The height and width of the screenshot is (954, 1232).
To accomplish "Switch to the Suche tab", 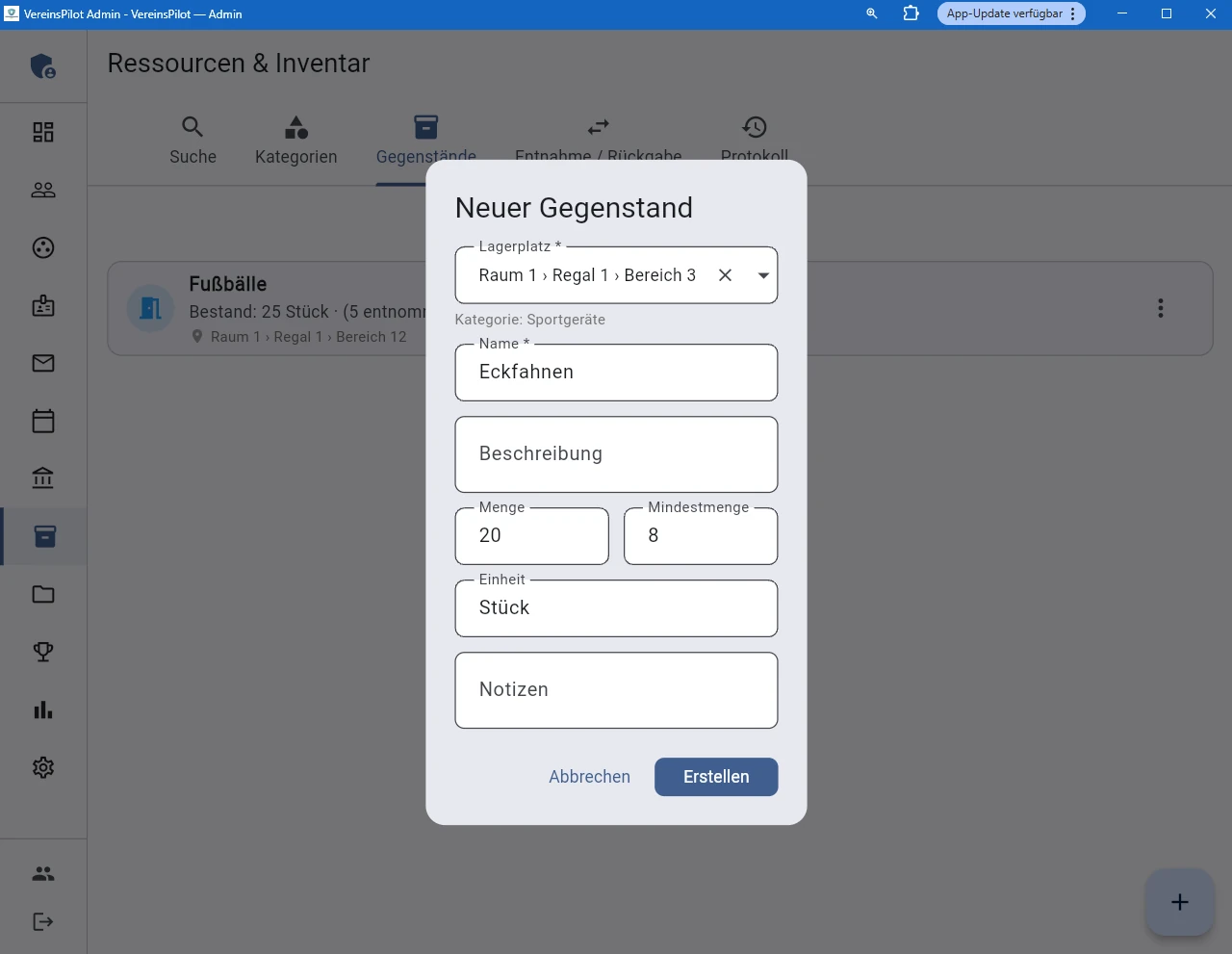I will click(x=192, y=141).
